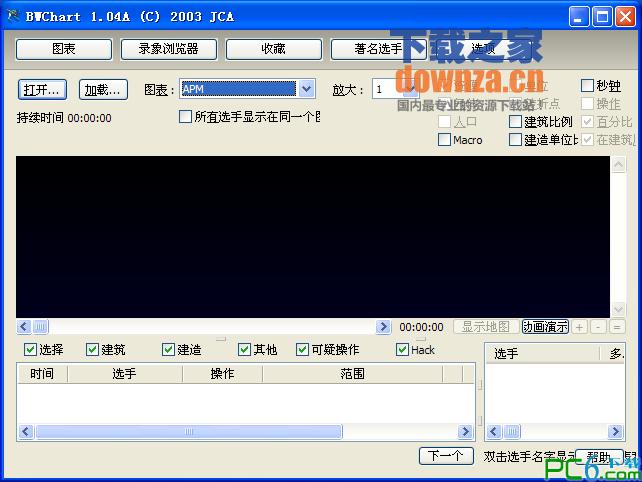The width and height of the screenshot is (642, 482).
Task: Enable the 建筑比例 checkbox
Action: [515, 122]
